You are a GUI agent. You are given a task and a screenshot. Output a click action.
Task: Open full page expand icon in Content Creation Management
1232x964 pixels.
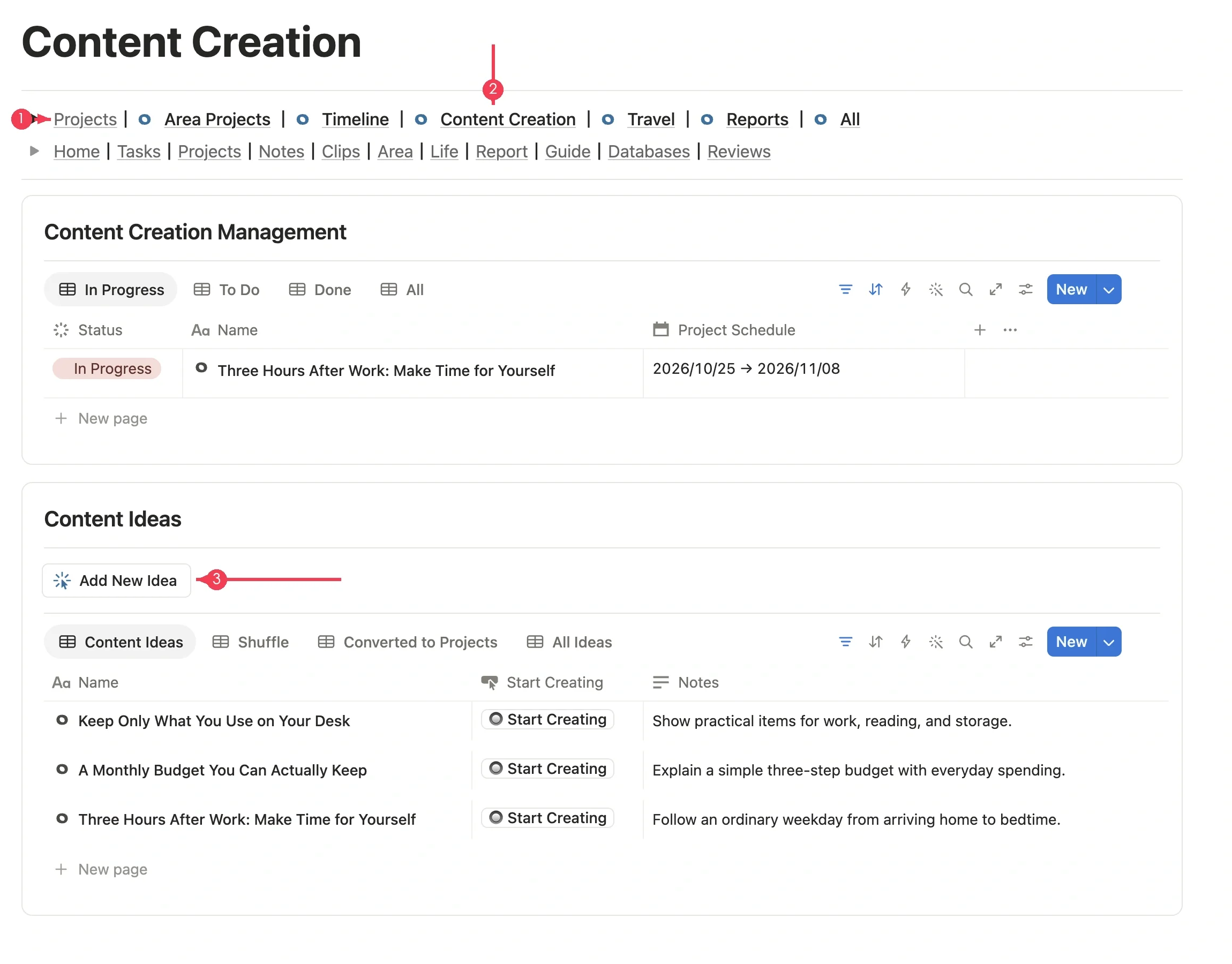[x=996, y=290]
